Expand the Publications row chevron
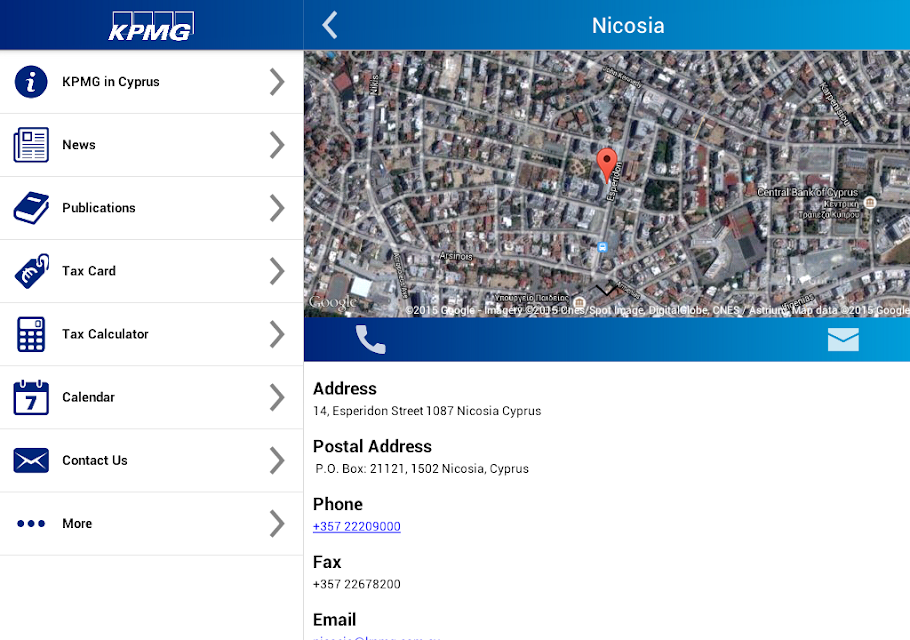This screenshot has width=910, height=640. tap(277, 208)
